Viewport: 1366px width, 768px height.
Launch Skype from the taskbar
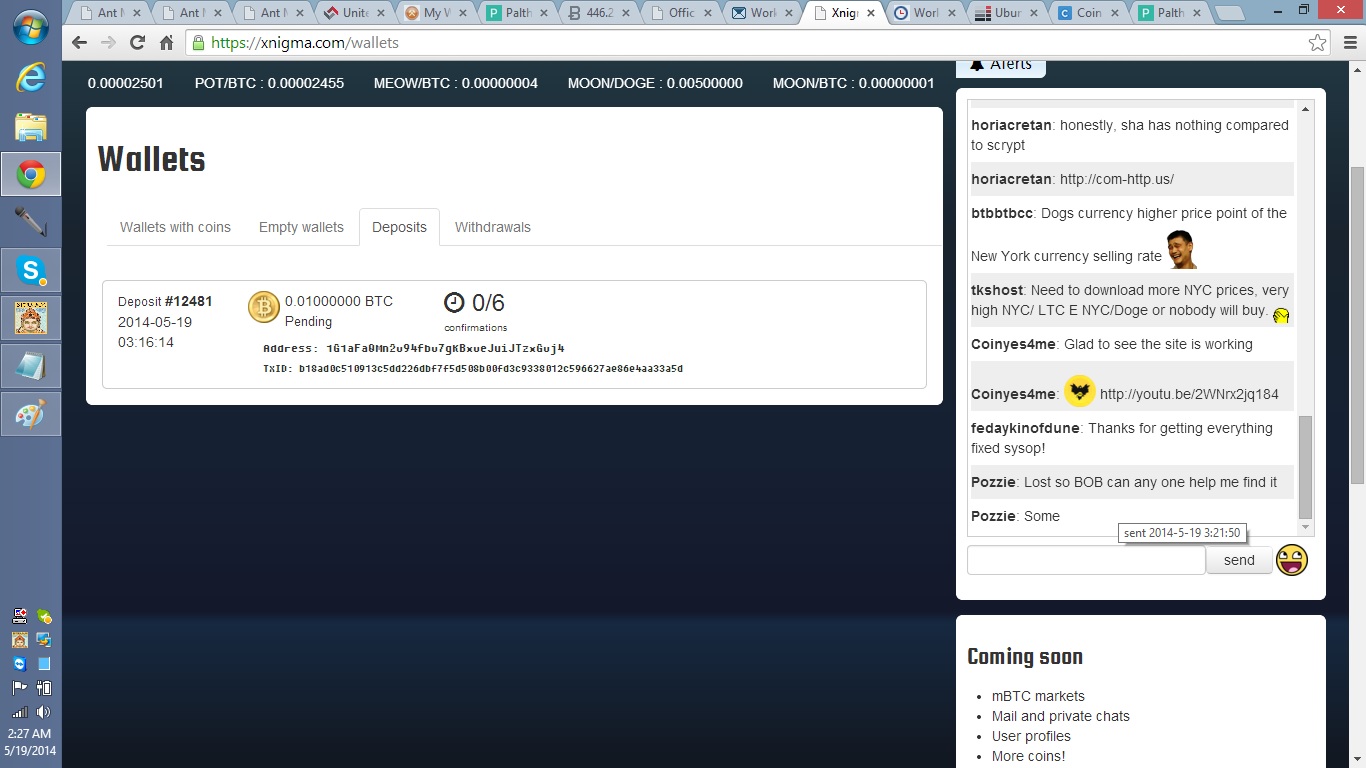[30, 270]
